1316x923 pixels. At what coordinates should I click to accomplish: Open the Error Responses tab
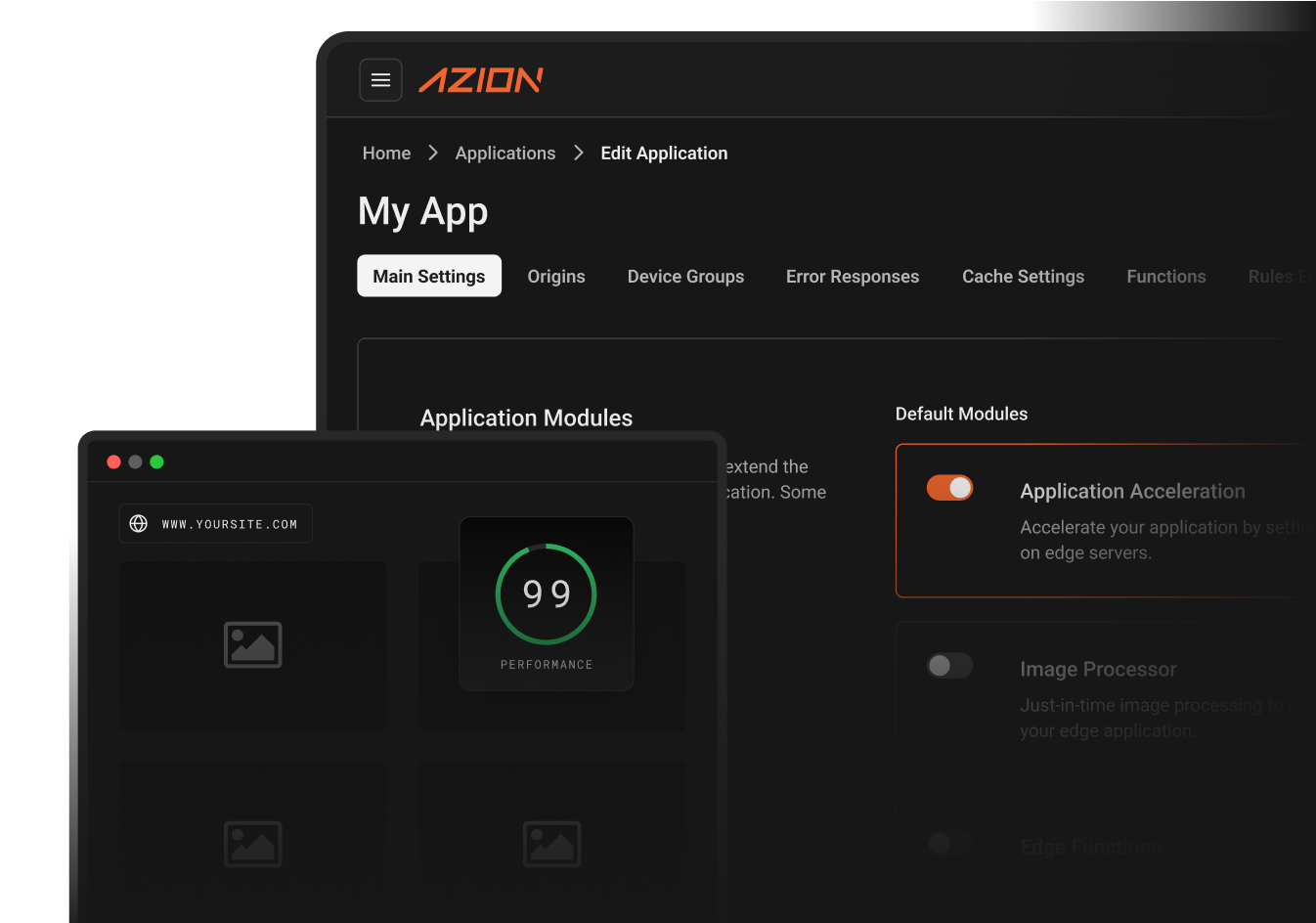852,277
